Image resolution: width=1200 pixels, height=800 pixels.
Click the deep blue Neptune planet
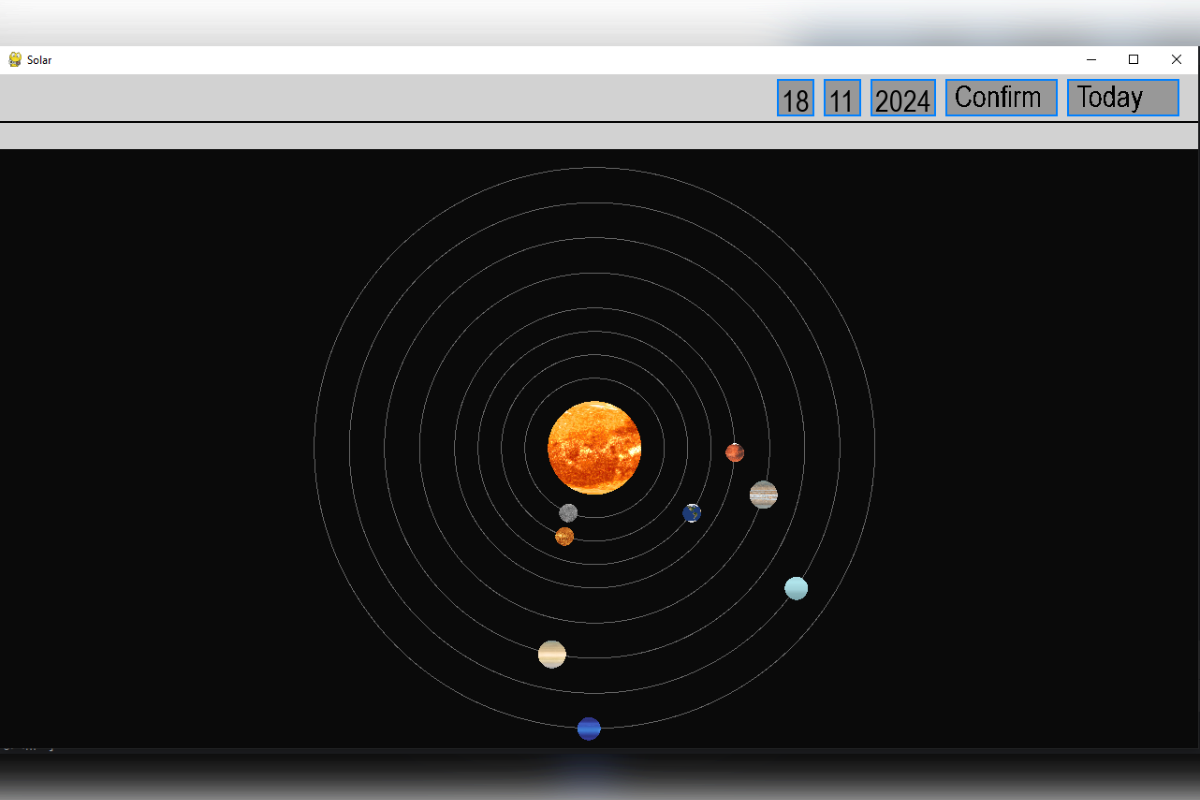(x=589, y=728)
